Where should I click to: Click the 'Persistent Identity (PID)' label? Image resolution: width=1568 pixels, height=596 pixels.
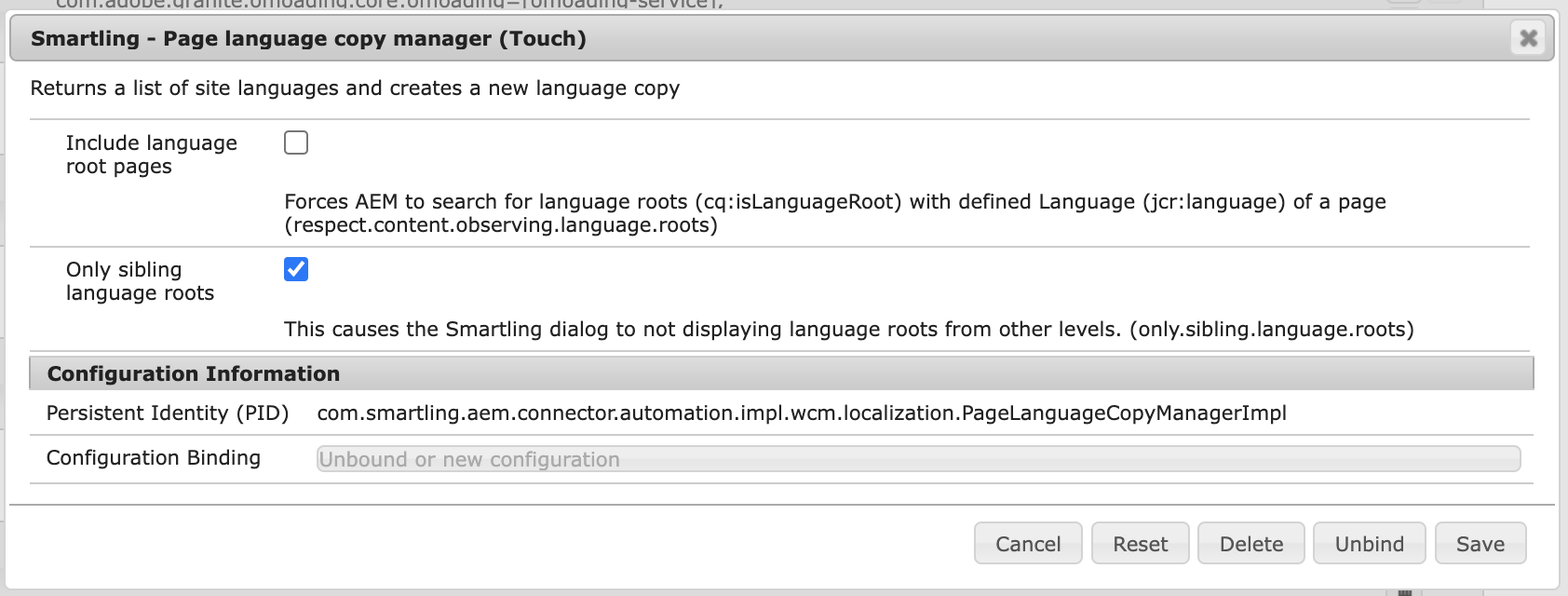[x=168, y=413]
